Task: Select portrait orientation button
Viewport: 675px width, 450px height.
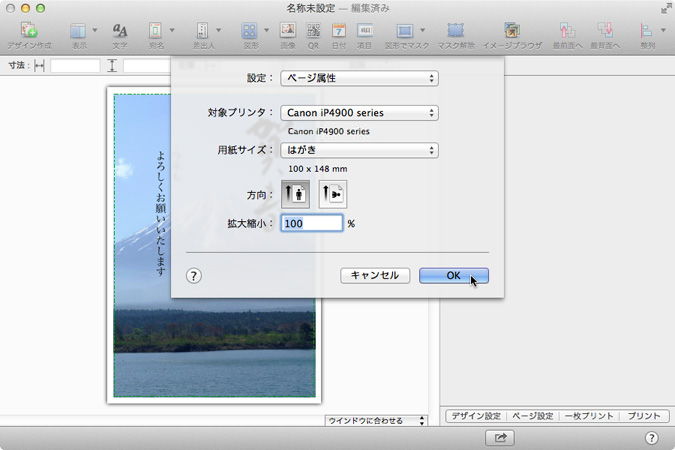Action: click(296, 195)
